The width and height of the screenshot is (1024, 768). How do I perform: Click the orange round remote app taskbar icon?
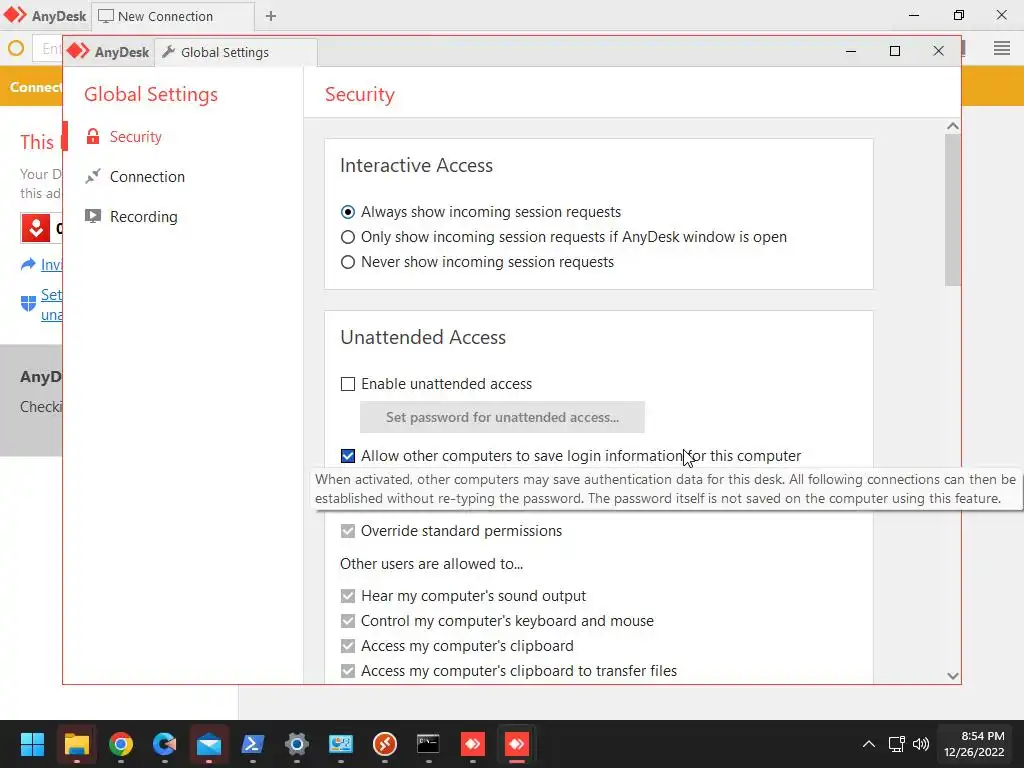coord(385,744)
